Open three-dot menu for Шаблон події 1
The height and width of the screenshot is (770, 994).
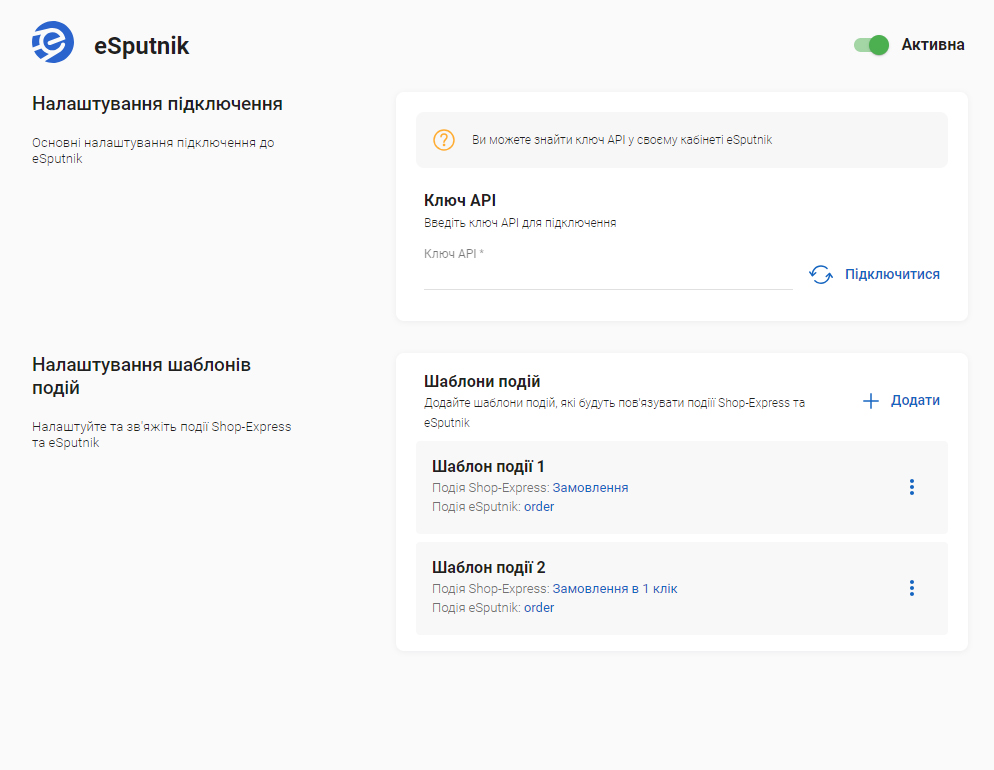click(x=912, y=487)
